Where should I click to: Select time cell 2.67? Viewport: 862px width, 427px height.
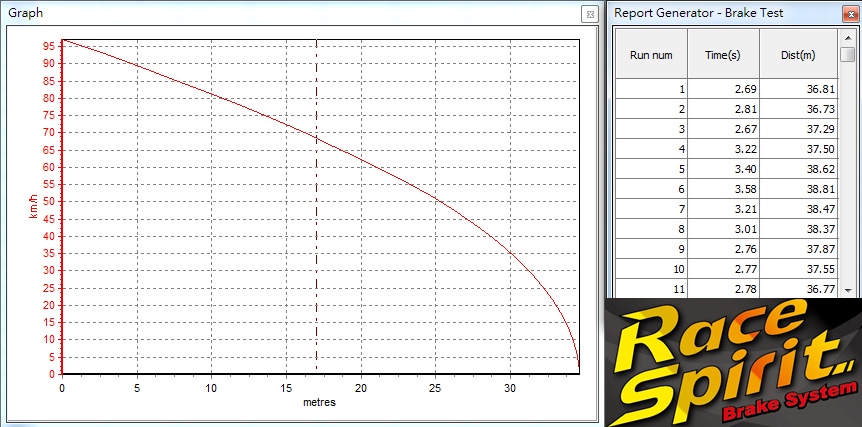723,129
